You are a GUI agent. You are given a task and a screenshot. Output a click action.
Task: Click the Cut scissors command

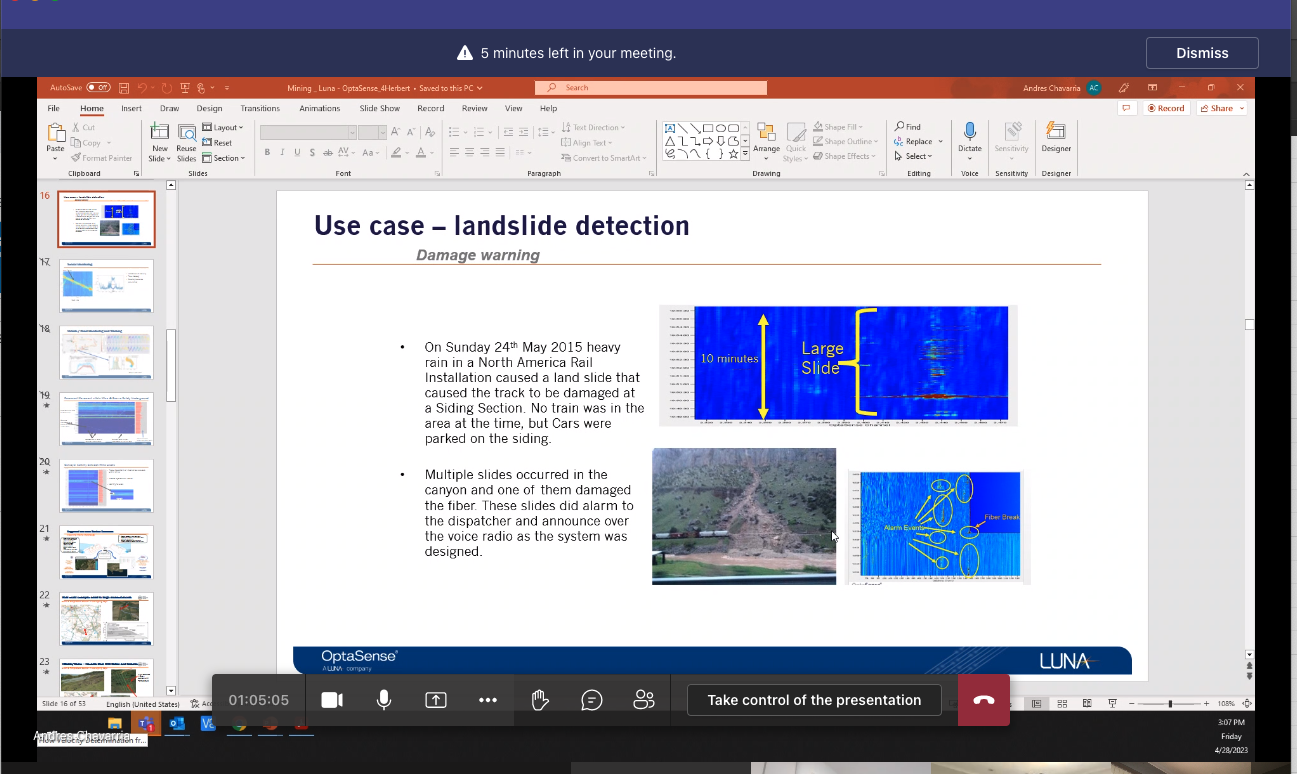[83, 128]
